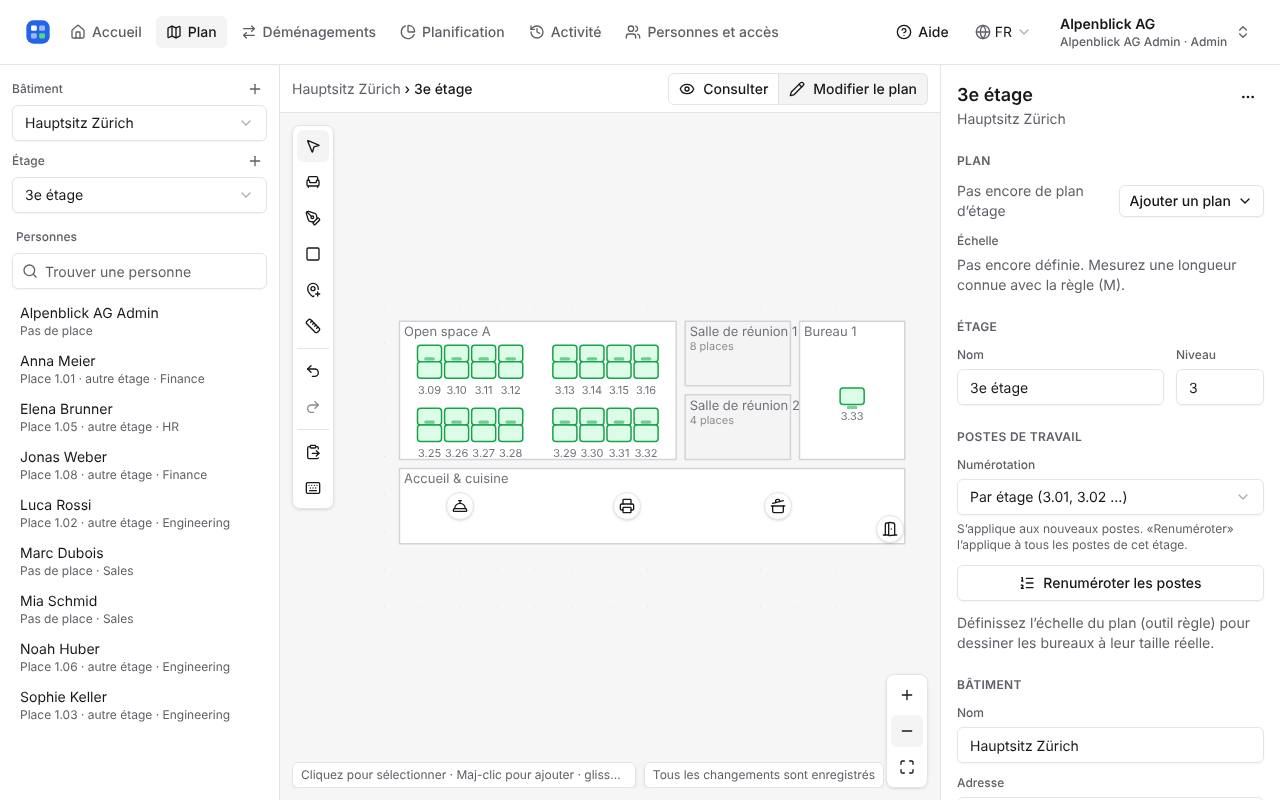The image size is (1280, 800).
Task: Open Personnes et accès tab
Action: [702, 32]
